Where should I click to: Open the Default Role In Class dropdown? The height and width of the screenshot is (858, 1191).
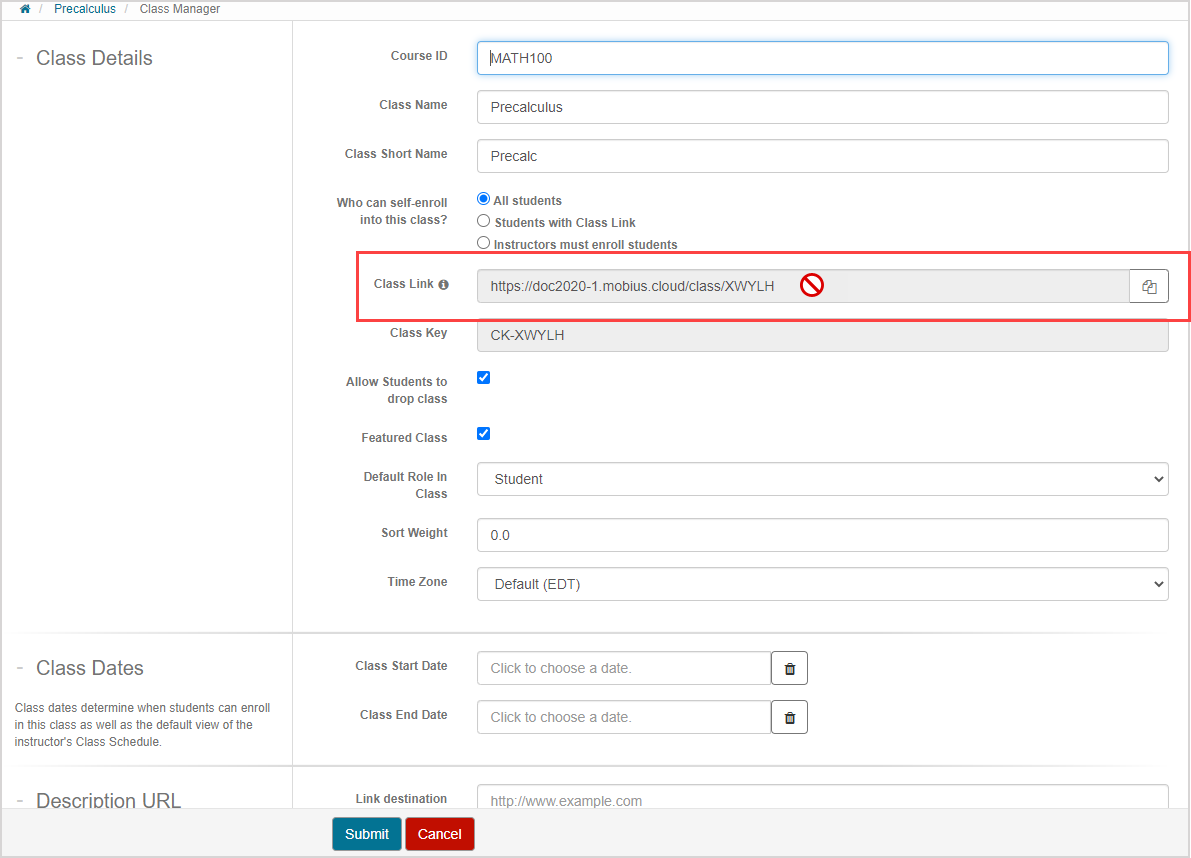click(x=822, y=479)
